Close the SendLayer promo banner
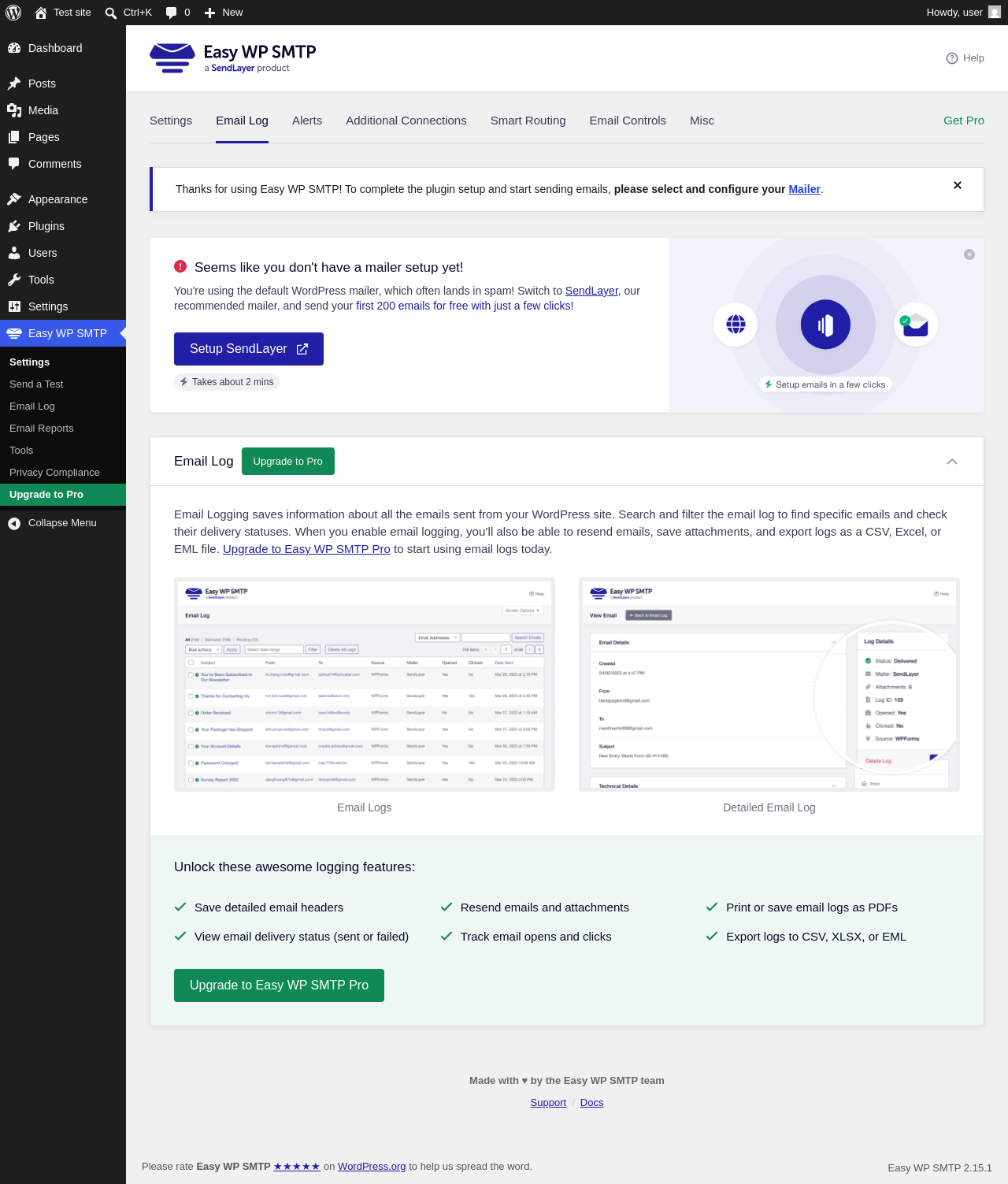Screen dimensions: 1008x1184 (969, 254)
